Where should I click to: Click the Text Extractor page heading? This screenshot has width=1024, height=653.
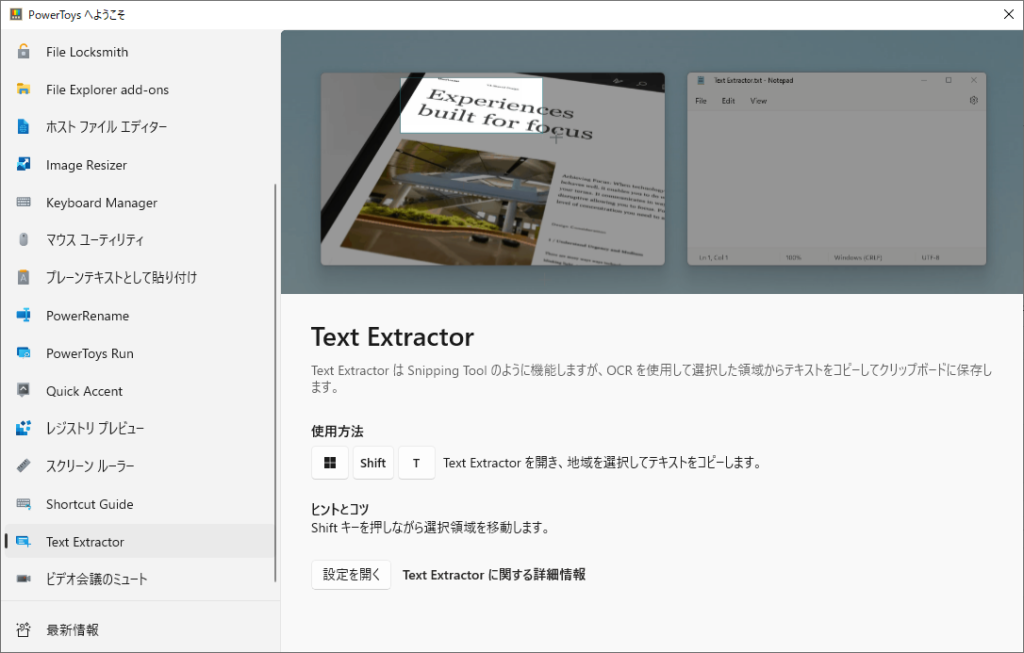(392, 337)
